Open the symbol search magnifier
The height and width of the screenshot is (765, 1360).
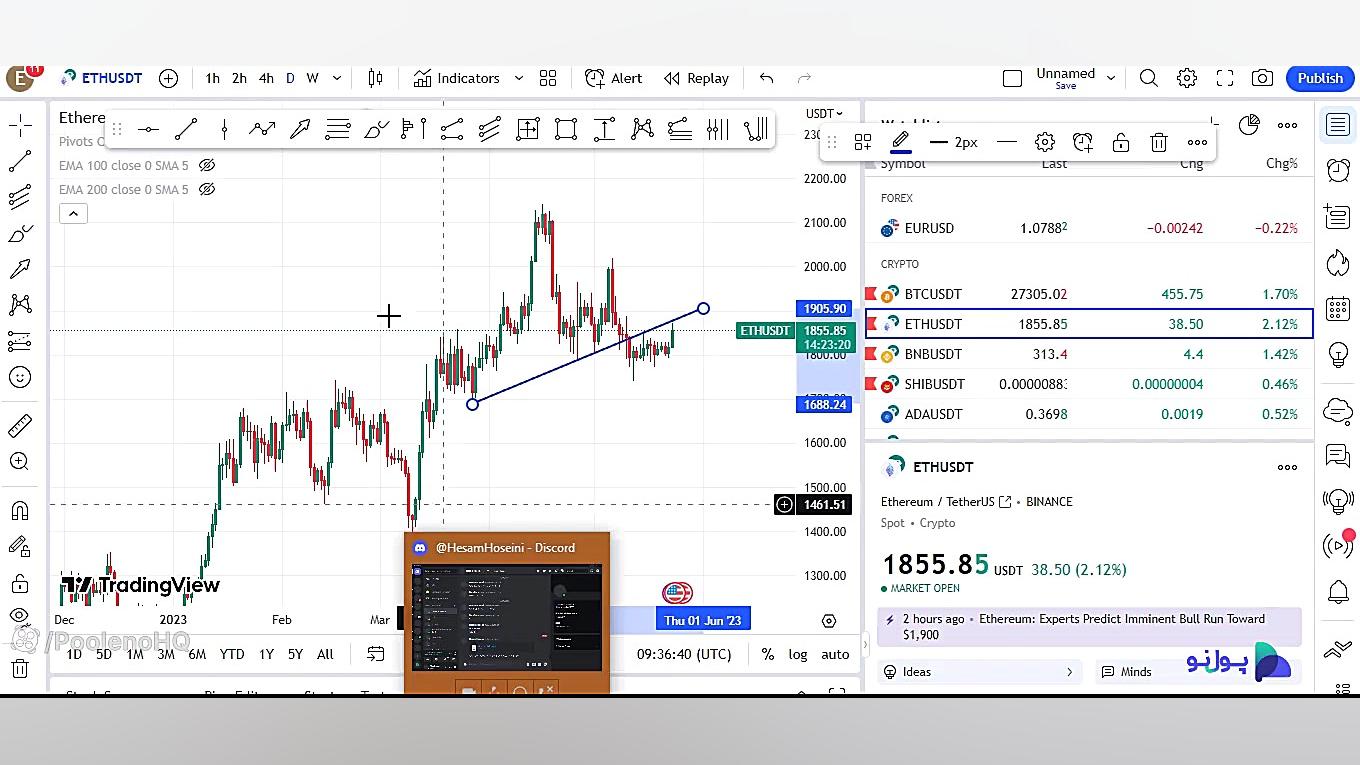tap(1149, 78)
